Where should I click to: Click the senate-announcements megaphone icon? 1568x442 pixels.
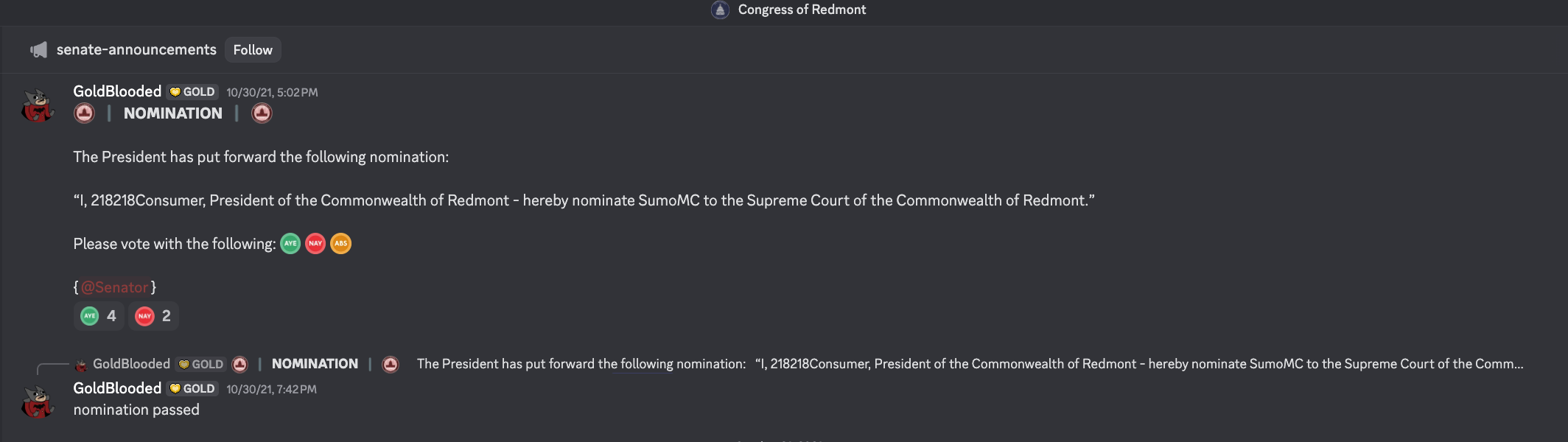click(38, 49)
